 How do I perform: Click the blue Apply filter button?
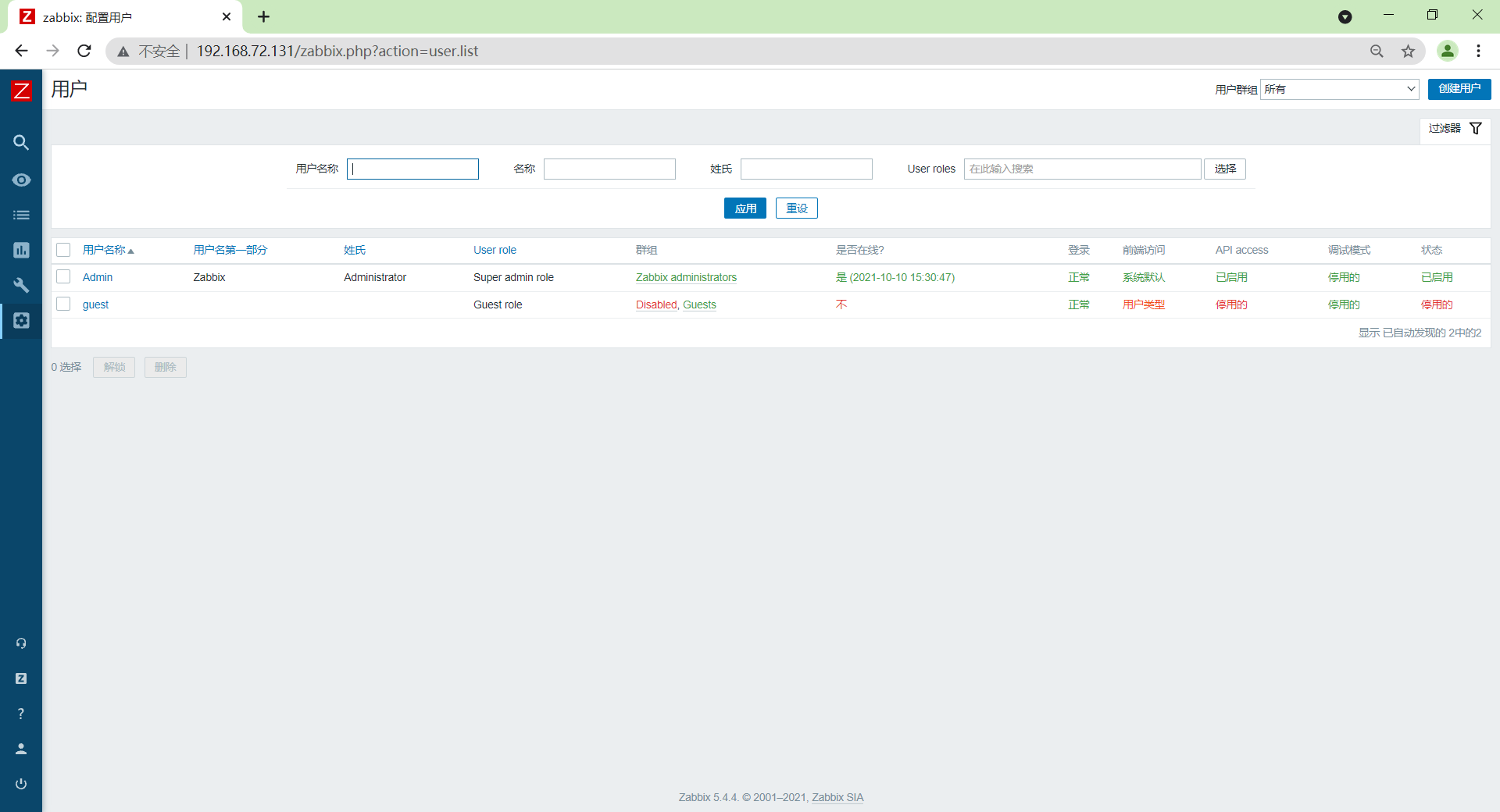point(745,208)
